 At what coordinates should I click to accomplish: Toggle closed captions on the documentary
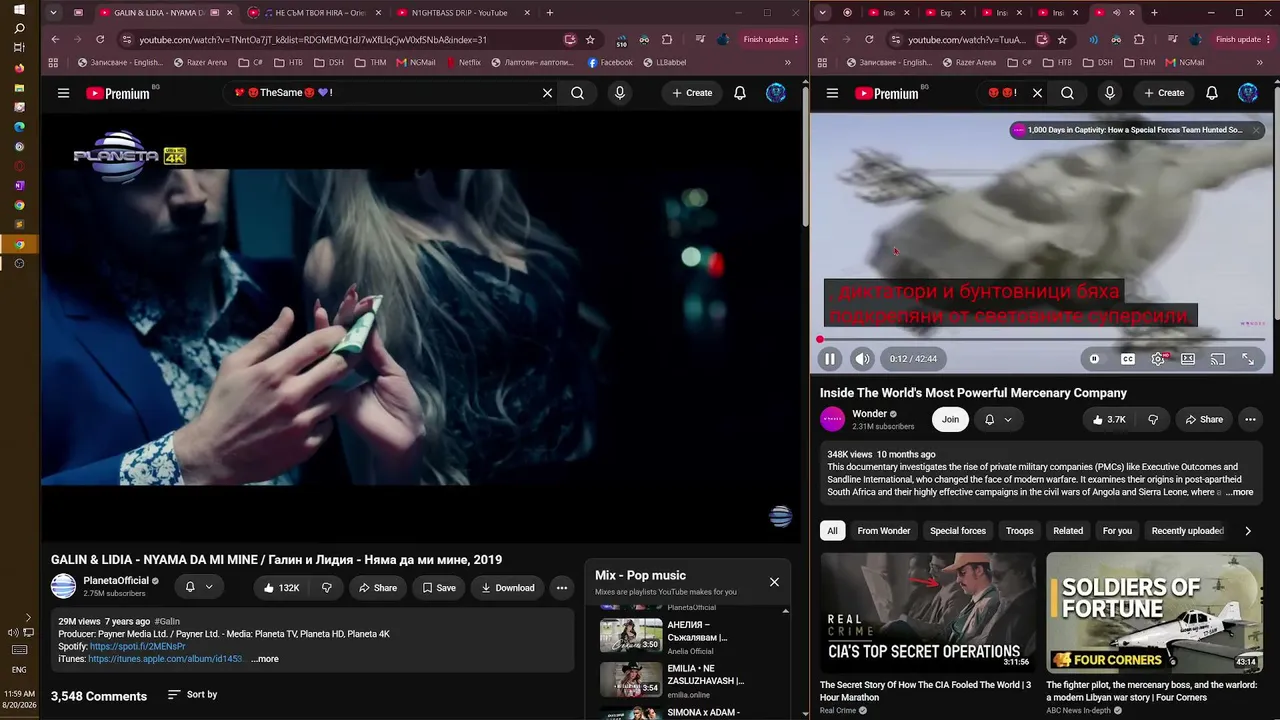tap(1128, 359)
